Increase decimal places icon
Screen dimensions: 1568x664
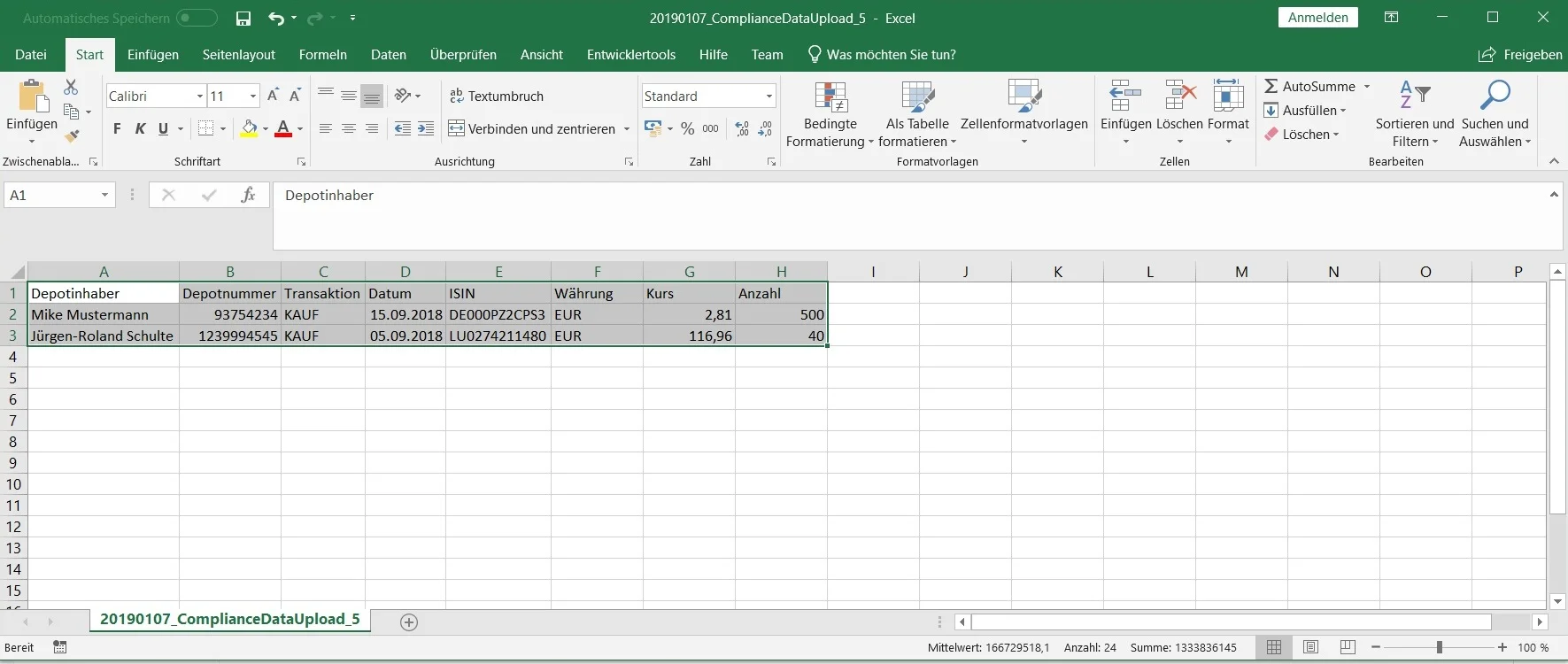[x=742, y=129]
